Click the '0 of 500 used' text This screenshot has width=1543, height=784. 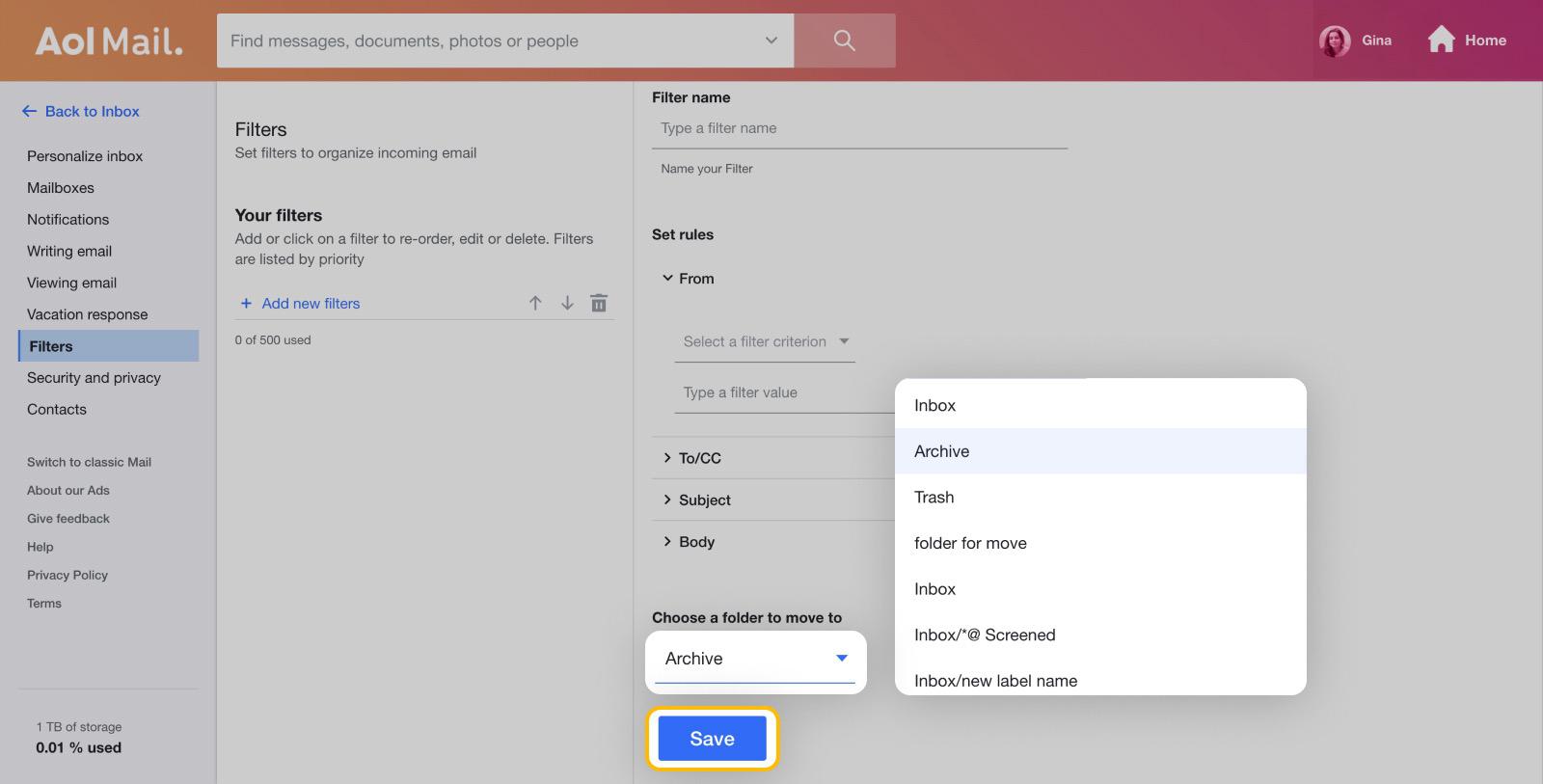point(273,339)
